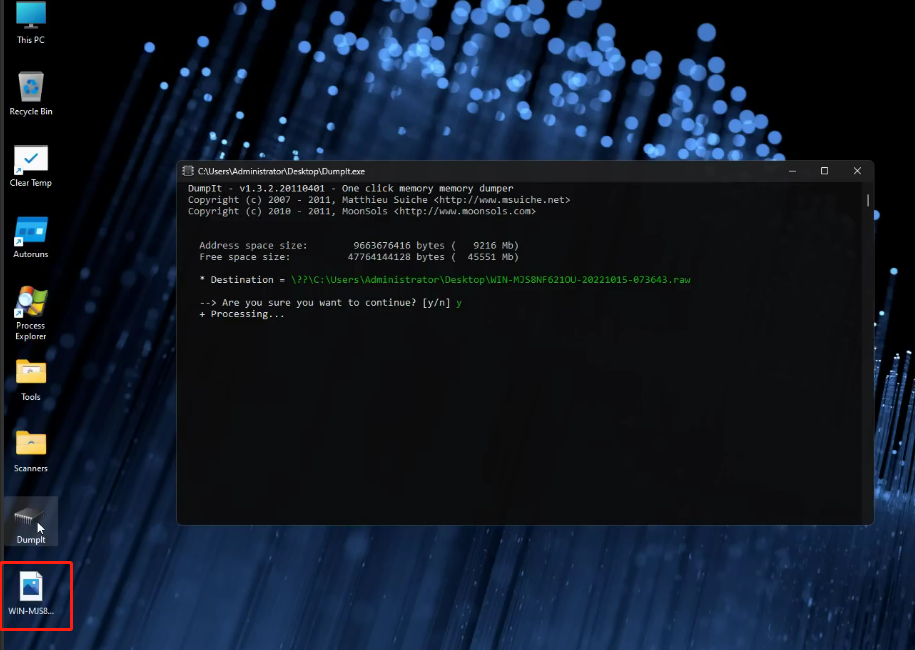The image size is (915, 650).
Task: Click the http://www.moonsols.com URL text
Action: point(465,211)
